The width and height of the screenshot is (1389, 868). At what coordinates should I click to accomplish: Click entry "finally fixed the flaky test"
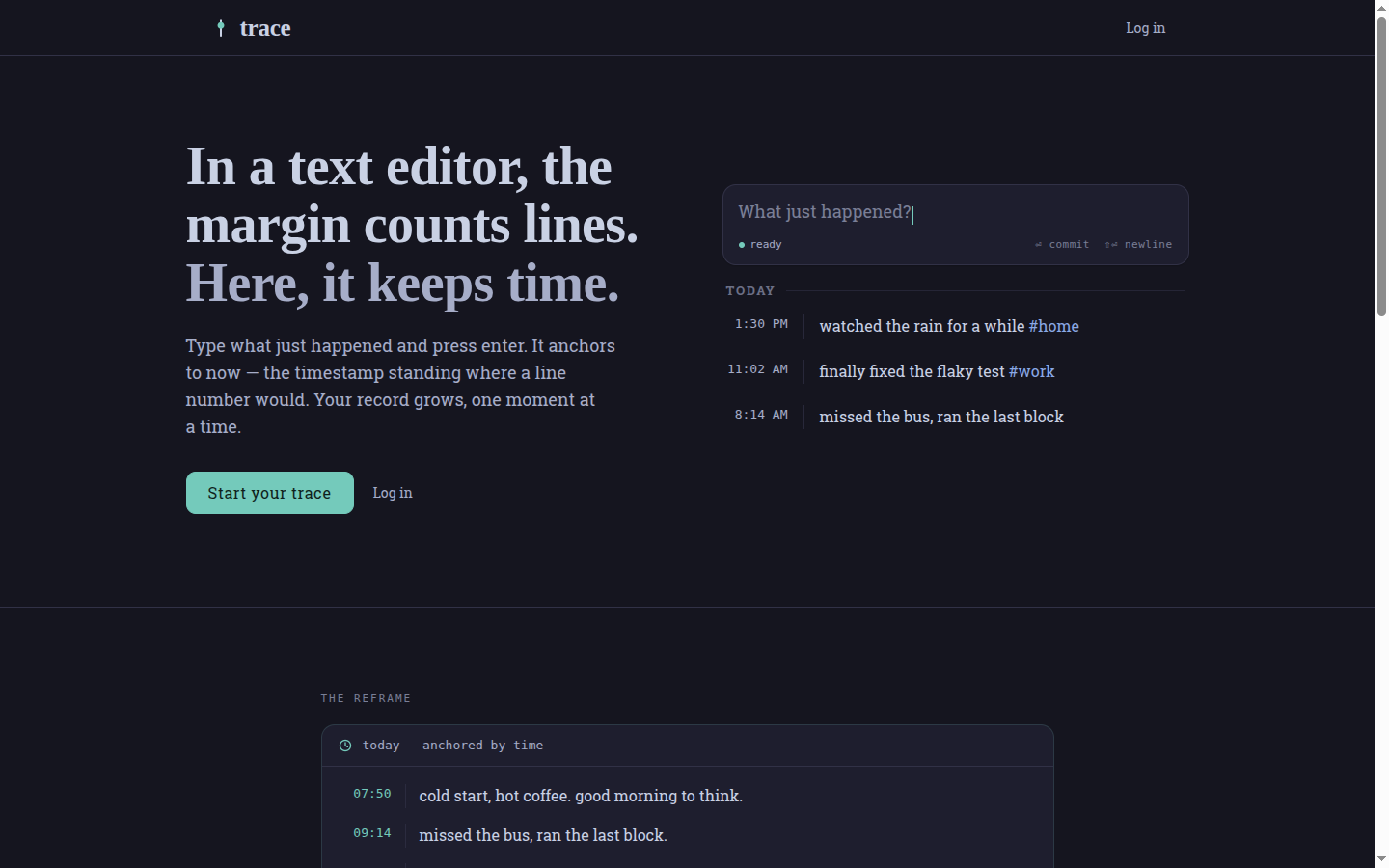point(912,371)
